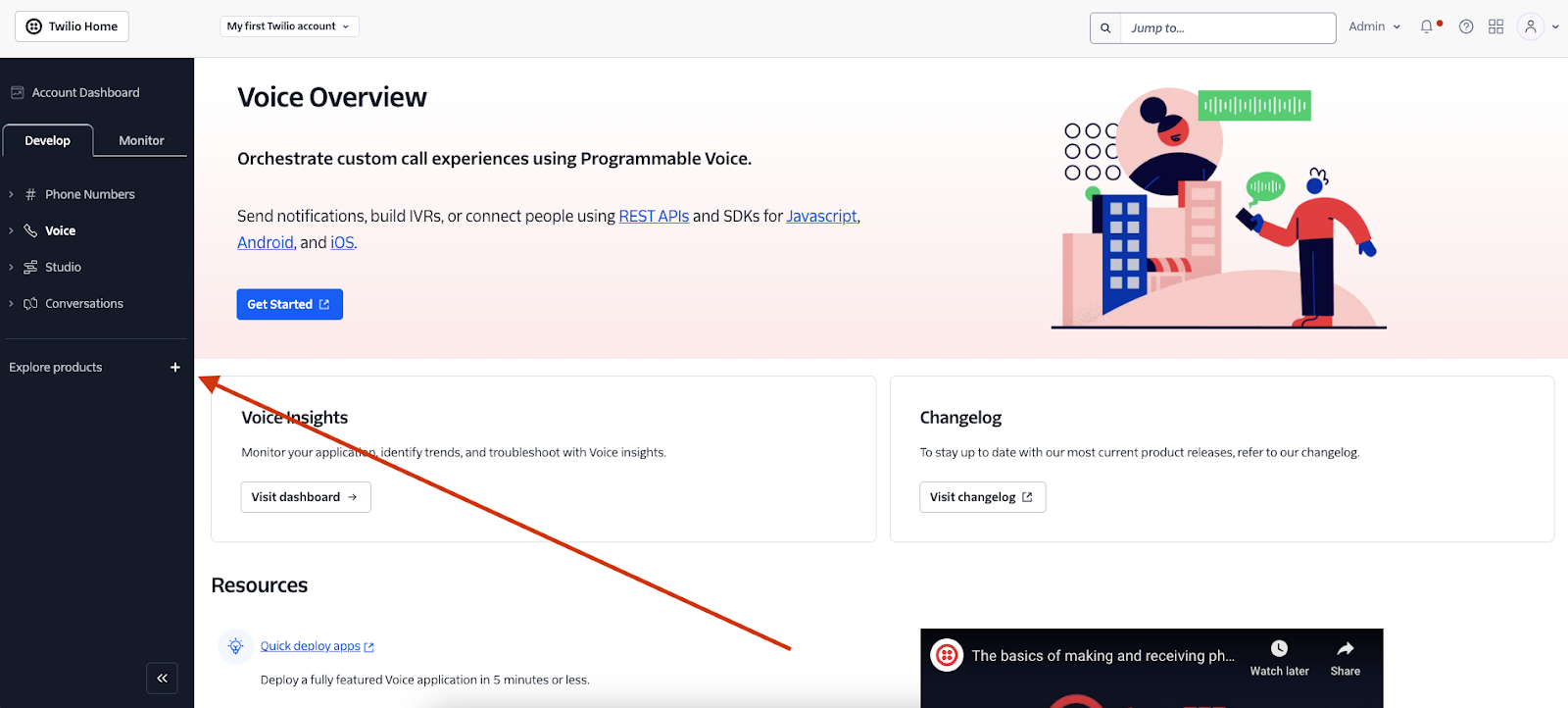Open the Quick deploy apps link
The image size is (1568, 708).
click(311, 645)
